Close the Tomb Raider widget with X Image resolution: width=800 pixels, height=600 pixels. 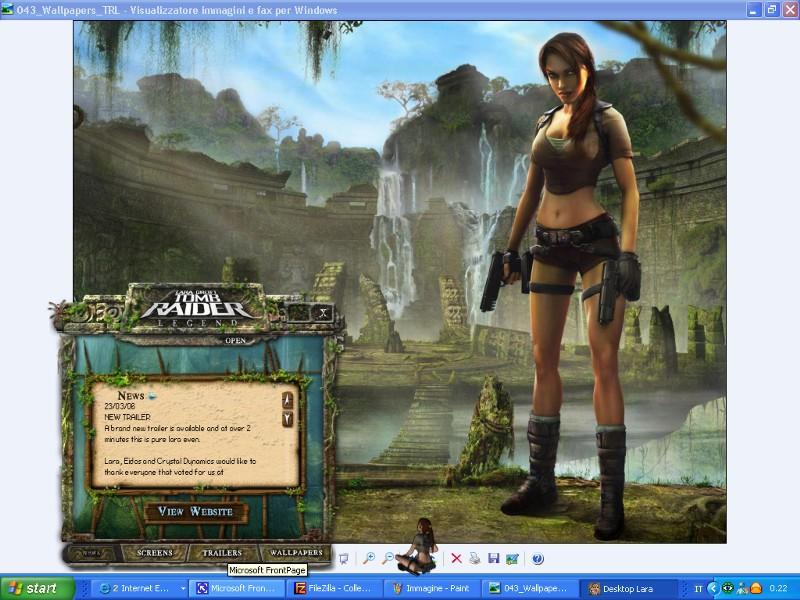[322, 311]
